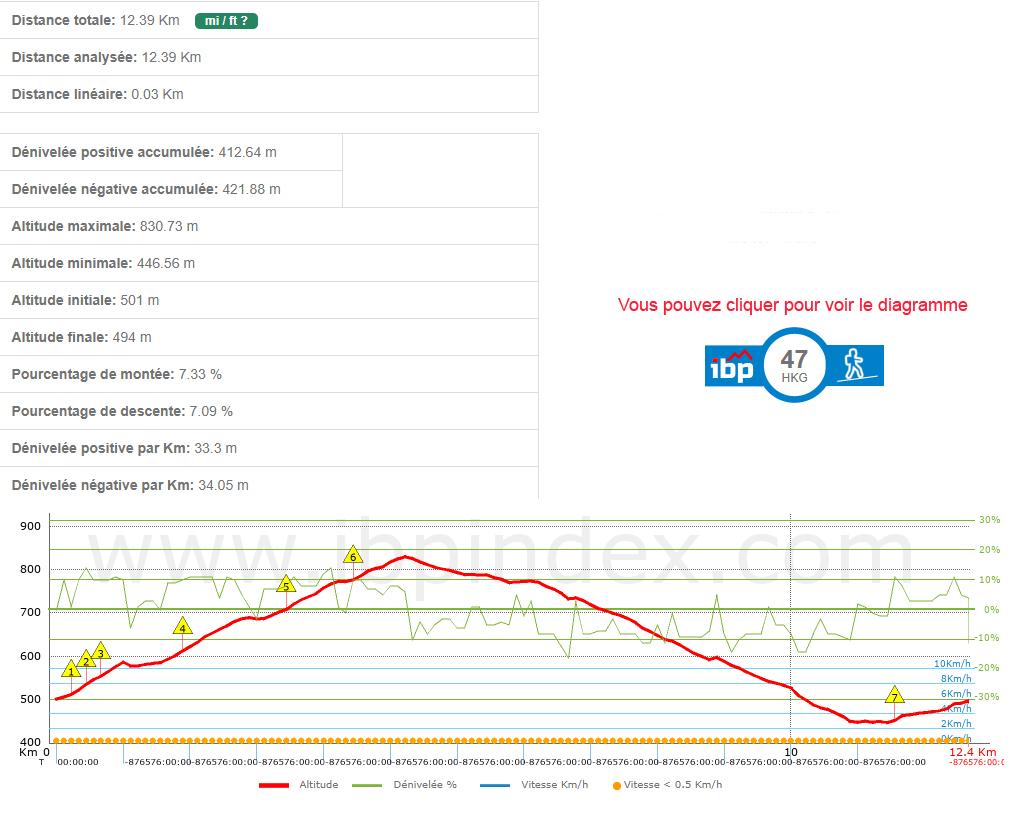Open waypoint 6 near the summit

tap(352, 556)
